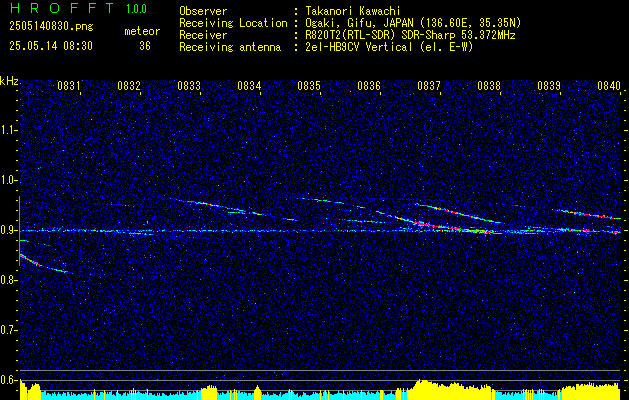629x400 pixels.
Task: Click the Receiving Location field label
Action: click(x=233, y=23)
